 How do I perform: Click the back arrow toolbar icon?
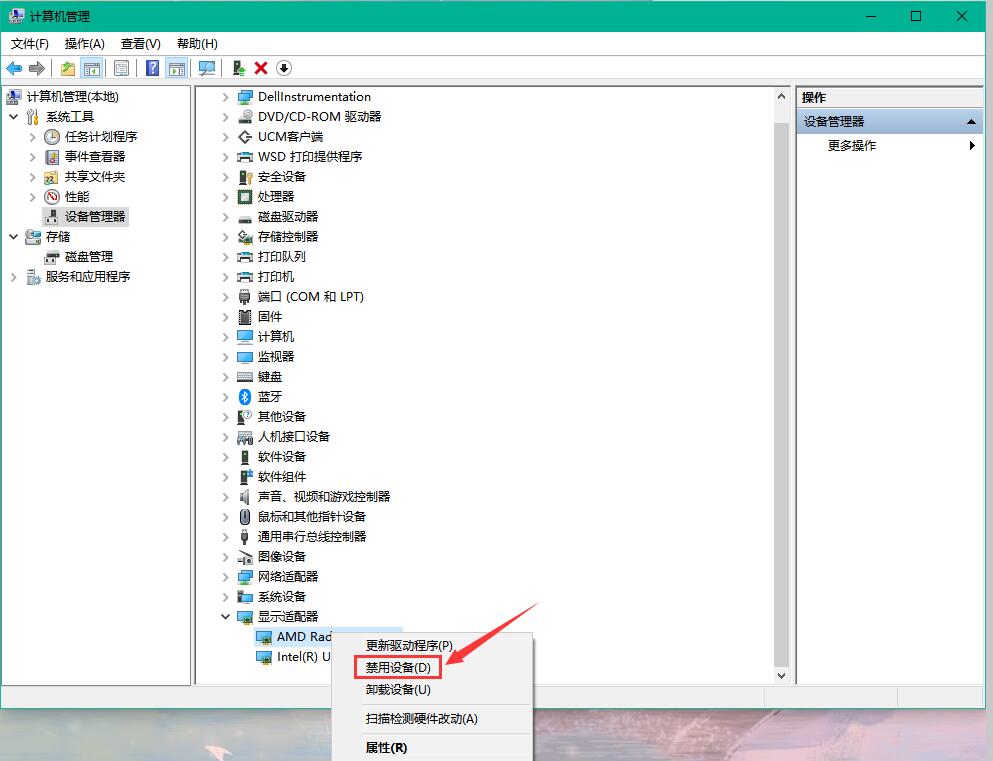coord(14,68)
